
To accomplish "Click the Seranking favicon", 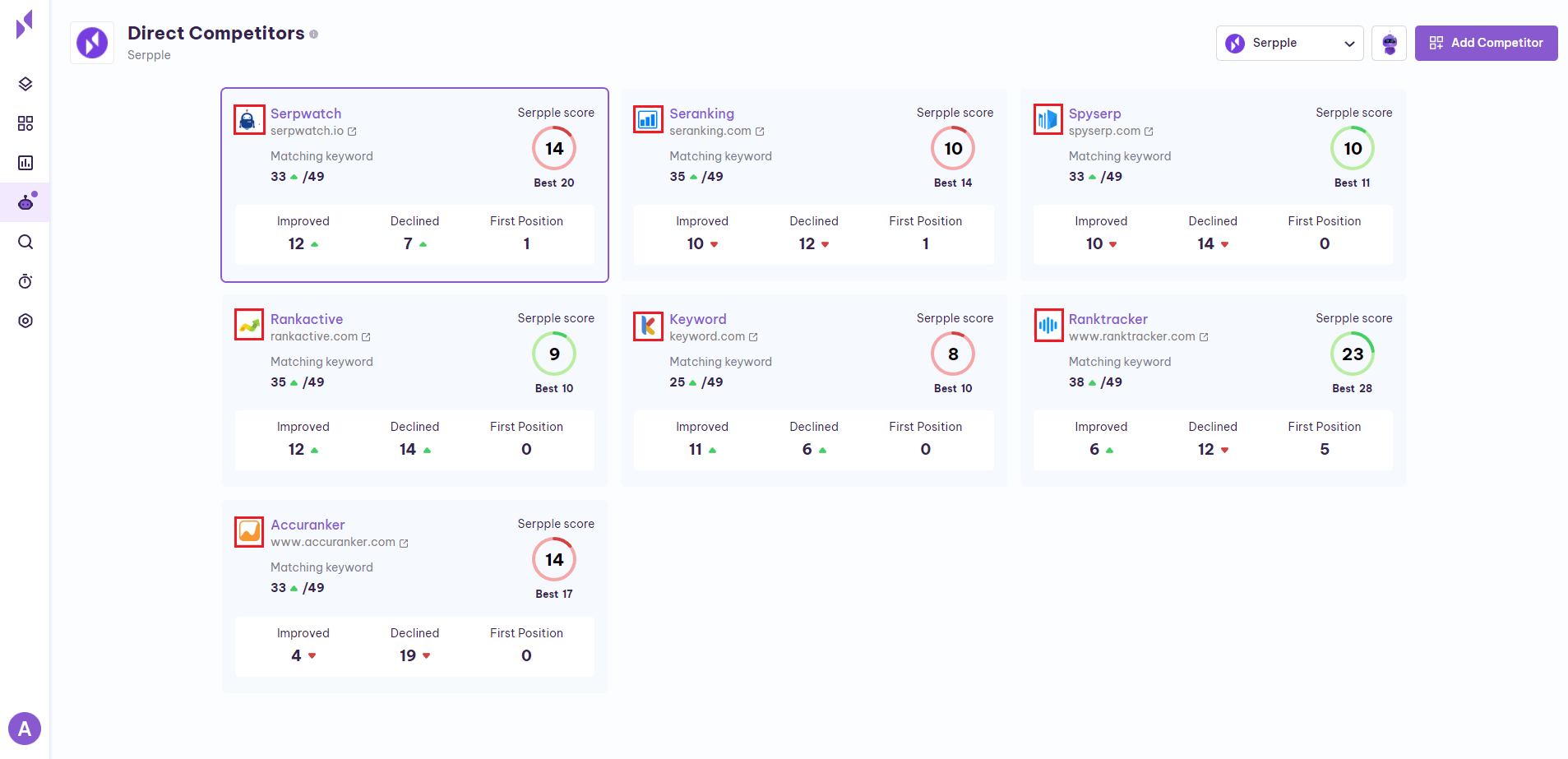I will point(648,120).
